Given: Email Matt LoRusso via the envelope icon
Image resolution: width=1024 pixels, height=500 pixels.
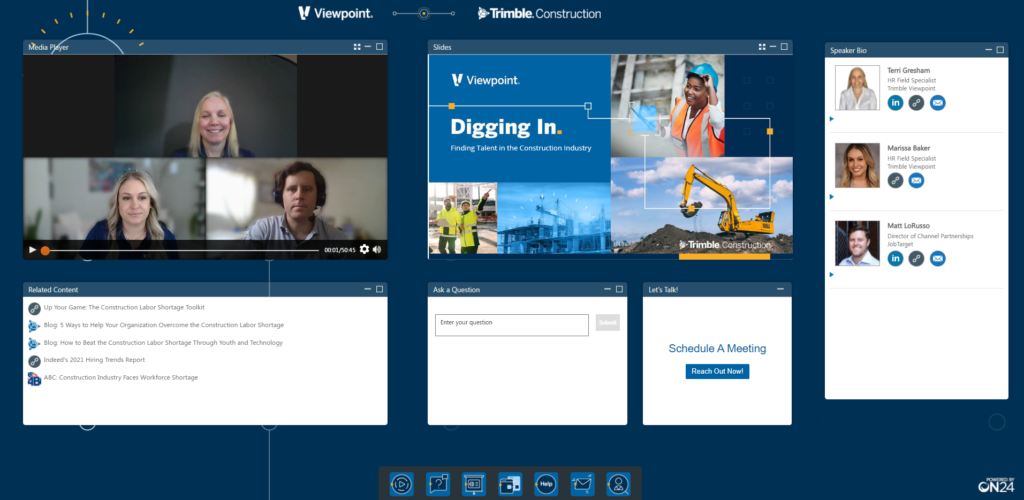Looking at the screenshot, I should coord(937,258).
